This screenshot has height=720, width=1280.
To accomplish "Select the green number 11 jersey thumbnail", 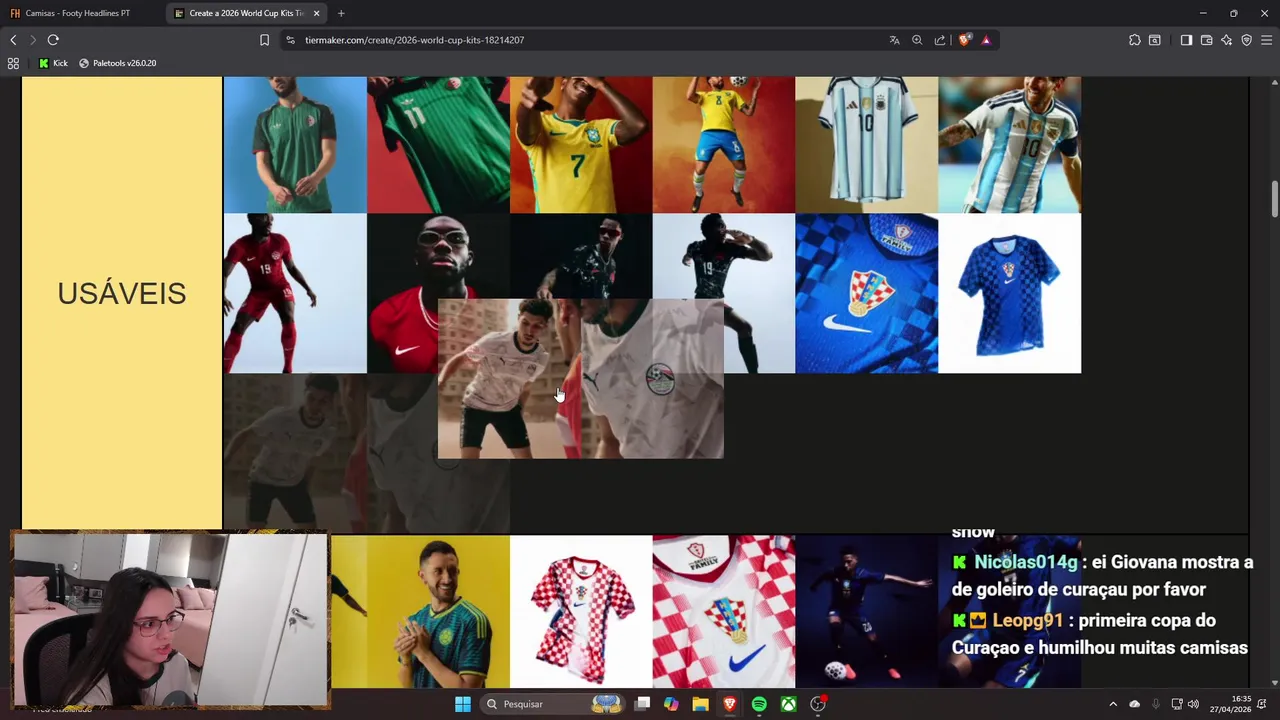I will click(438, 145).
